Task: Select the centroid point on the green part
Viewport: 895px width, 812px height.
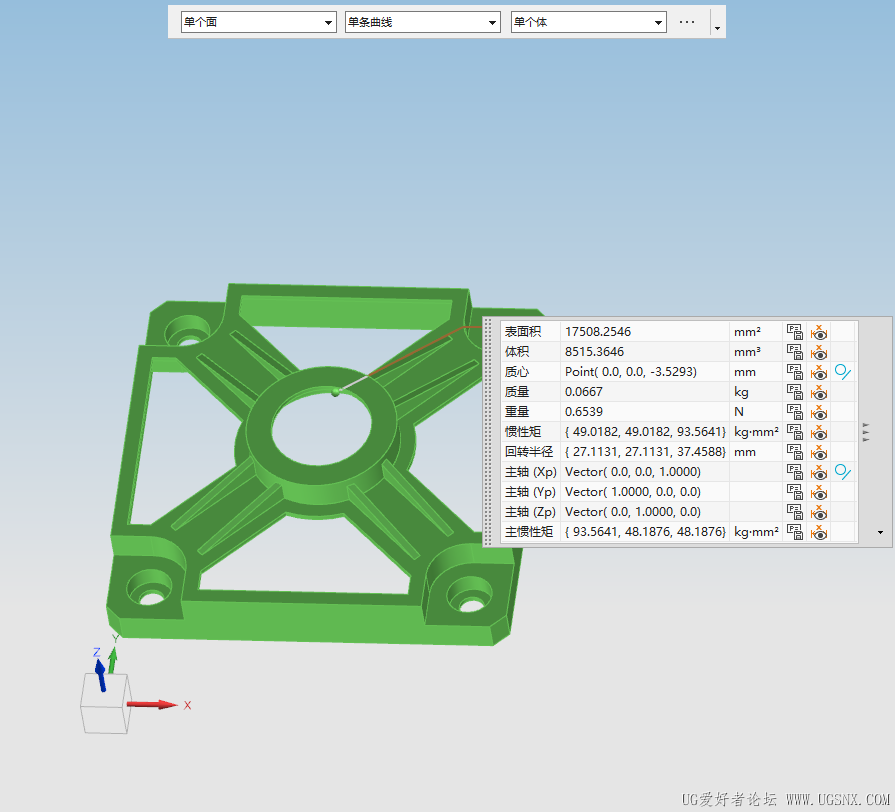Action: (x=336, y=391)
